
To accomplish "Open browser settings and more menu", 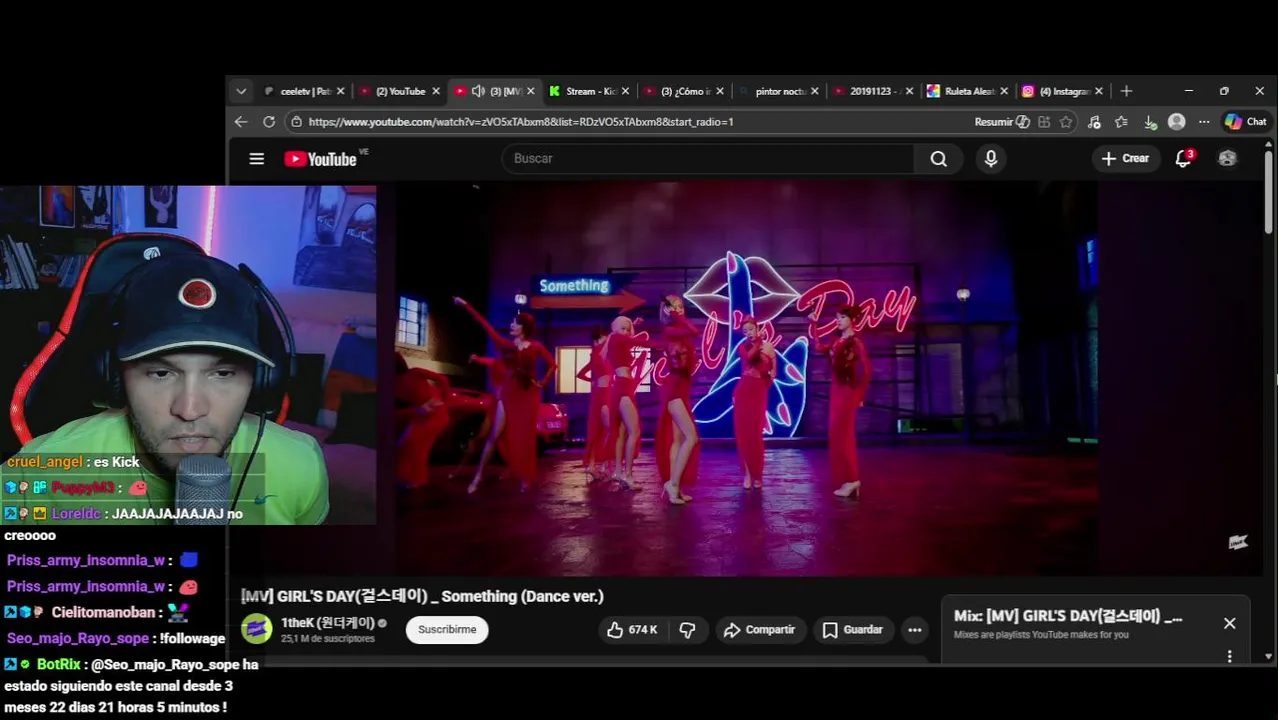I will point(1204,122).
